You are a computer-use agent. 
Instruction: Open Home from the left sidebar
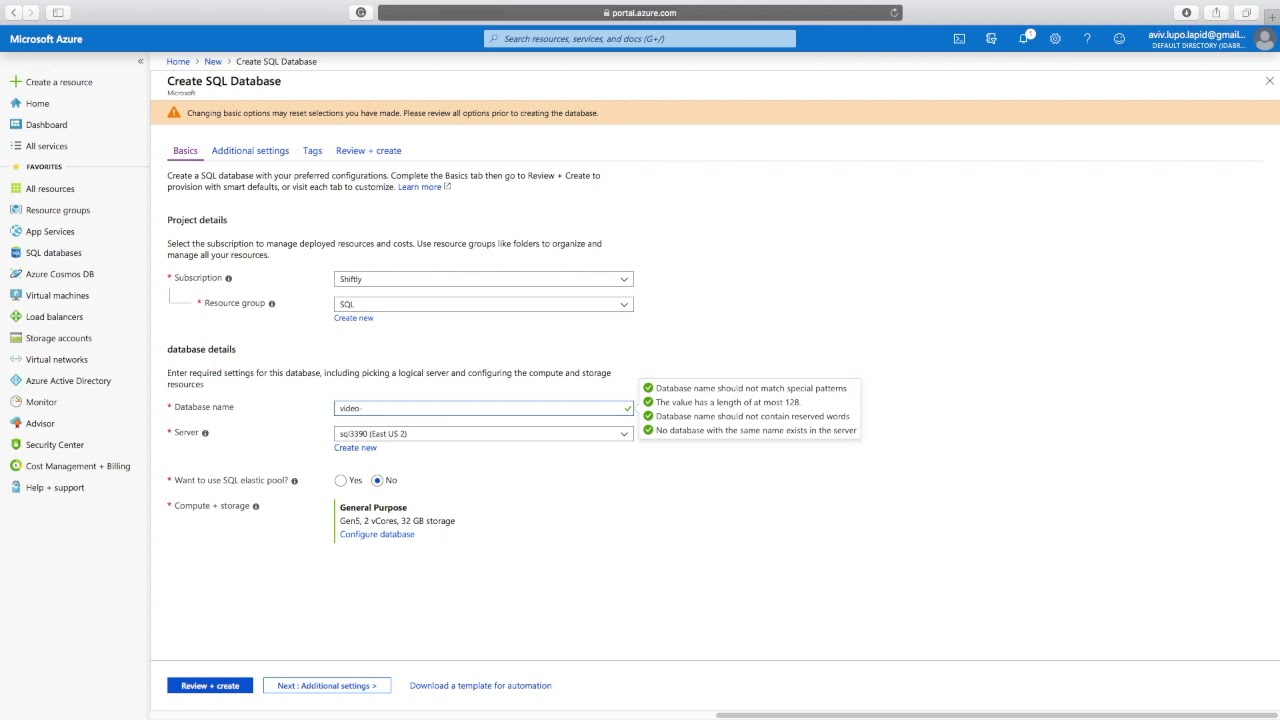coord(37,103)
